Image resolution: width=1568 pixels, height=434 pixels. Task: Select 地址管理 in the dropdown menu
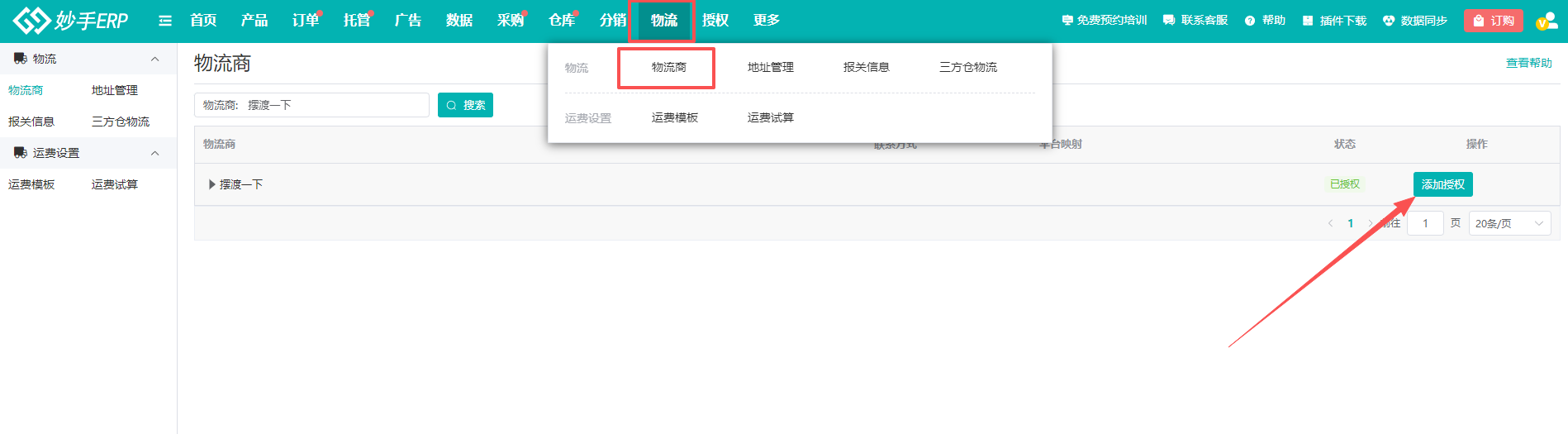(x=770, y=67)
